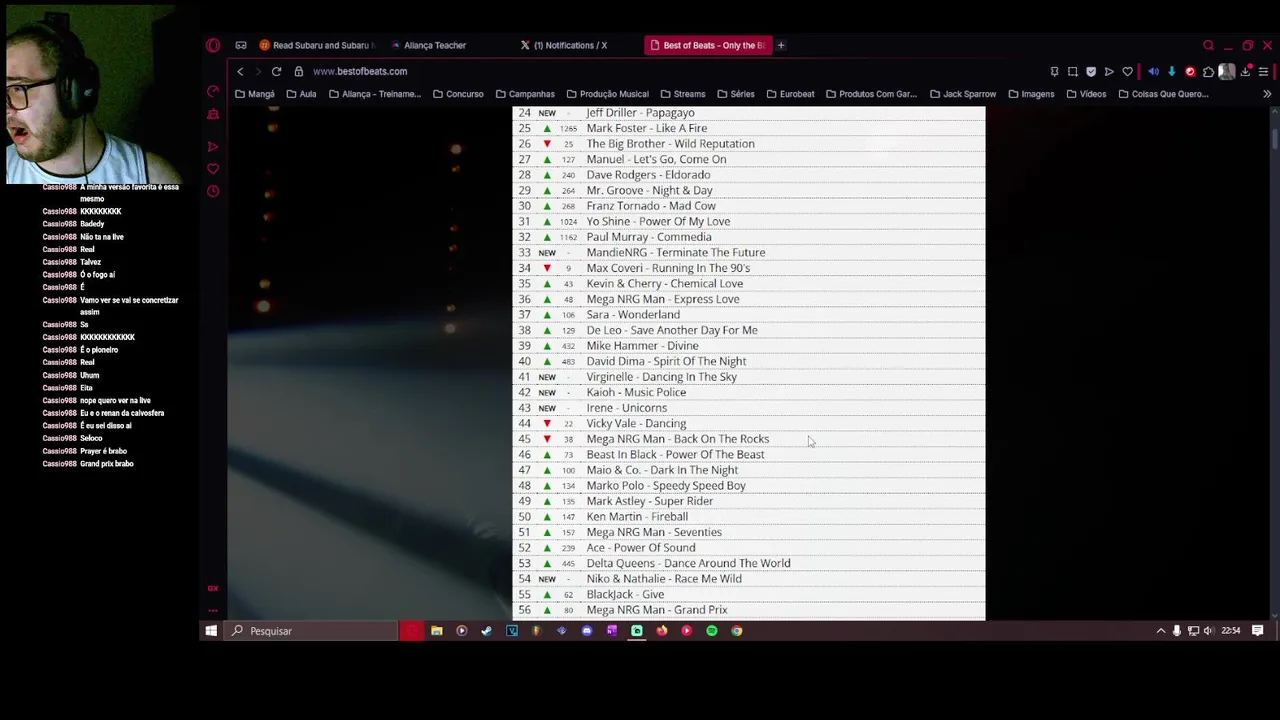Search open tabs with magnifier icon
Screen dimensions: 1280x720
click(1208, 45)
